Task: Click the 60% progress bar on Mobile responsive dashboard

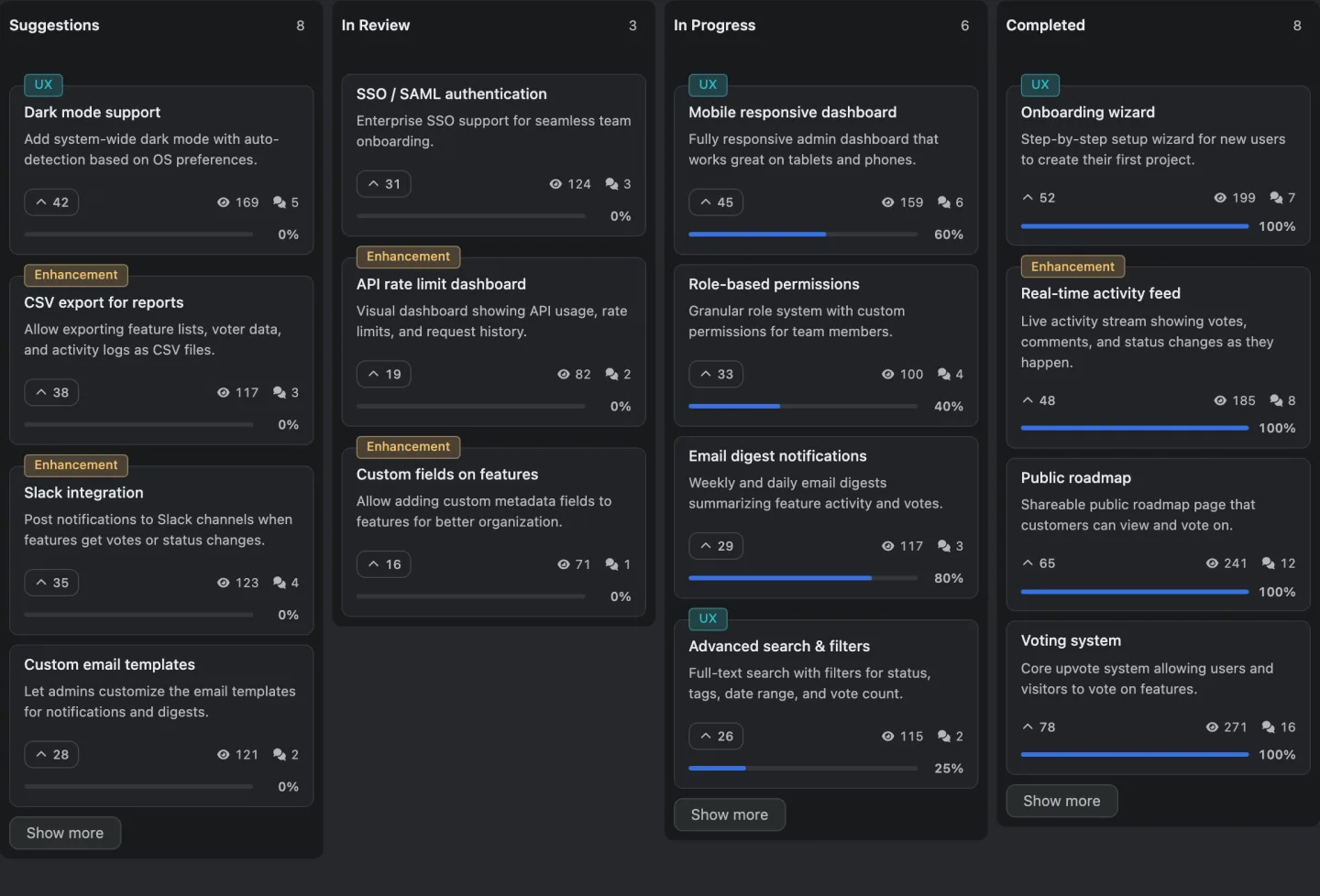Action: tap(803, 235)
